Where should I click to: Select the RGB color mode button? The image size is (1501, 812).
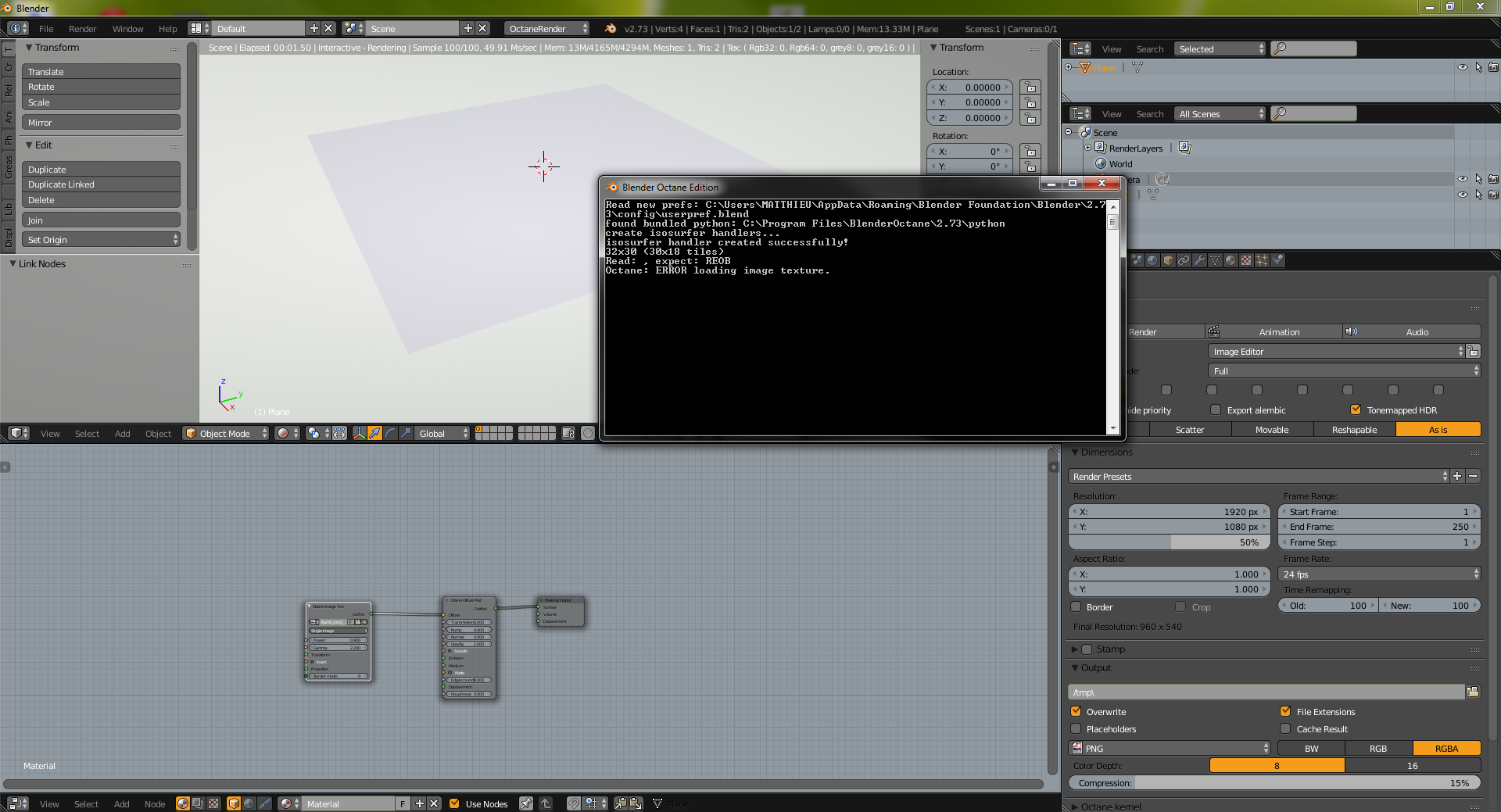(x=1378, y=748)
